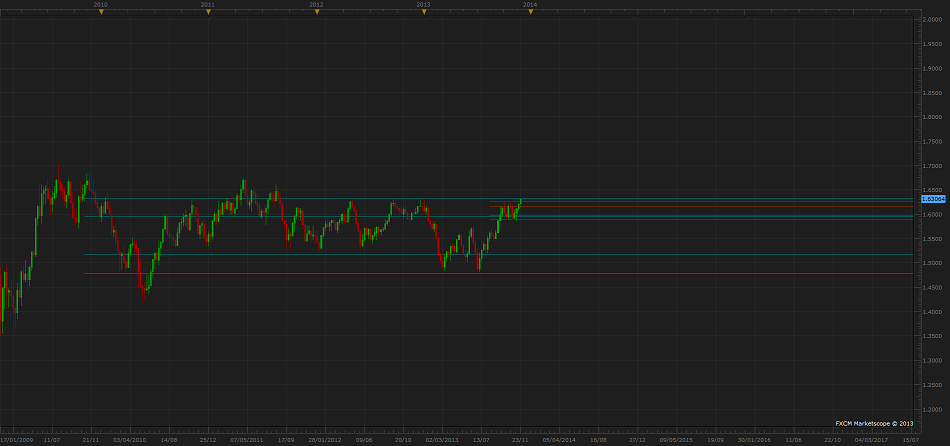Click the 2014 year marker triangle
The width and height of the screenshot is (950, 446).
point(530,12)
